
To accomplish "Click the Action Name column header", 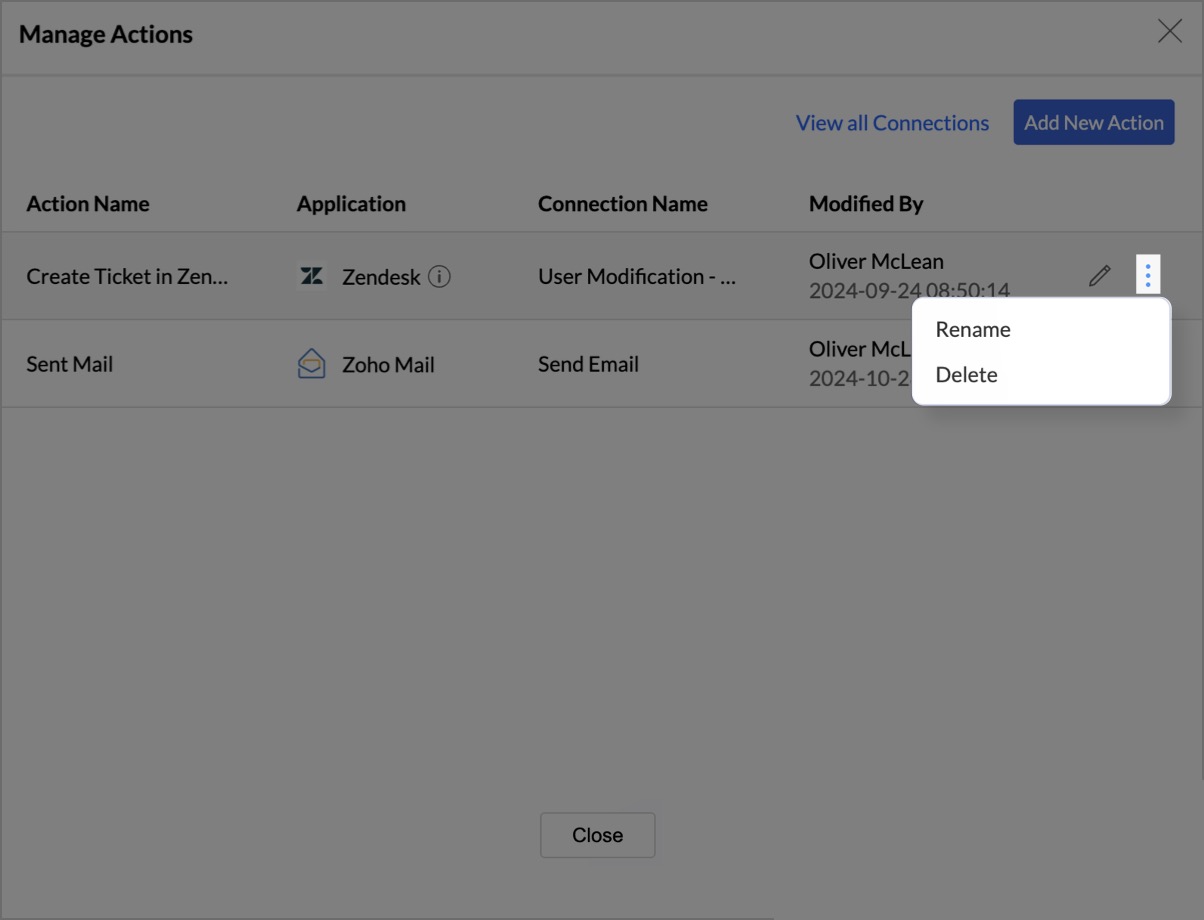I will click(88, 204).
